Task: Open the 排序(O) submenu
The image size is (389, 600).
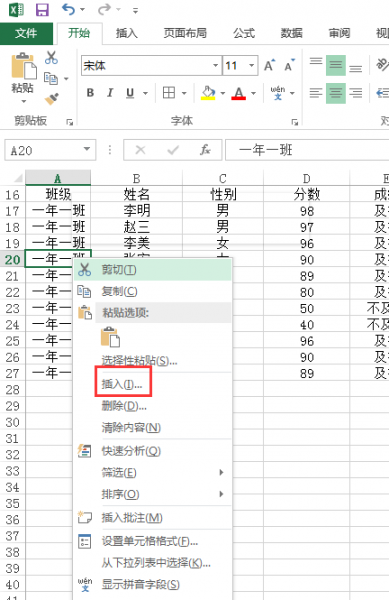Action: [153, 494]
